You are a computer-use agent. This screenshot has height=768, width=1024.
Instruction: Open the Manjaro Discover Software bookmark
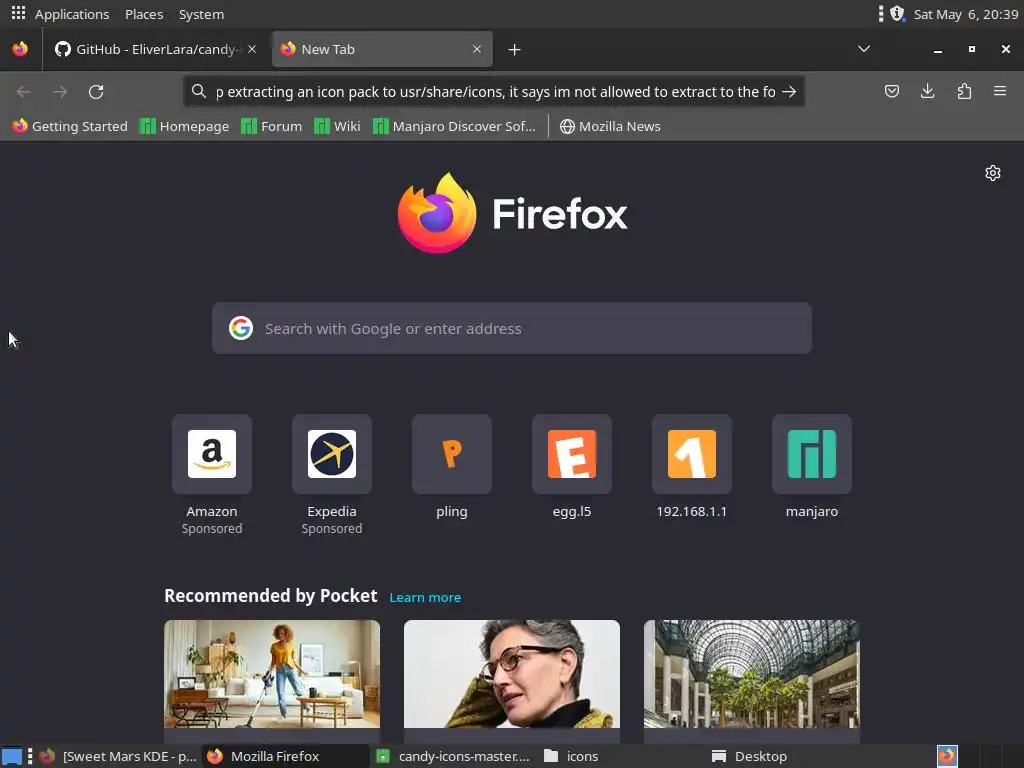coord(454,126)
